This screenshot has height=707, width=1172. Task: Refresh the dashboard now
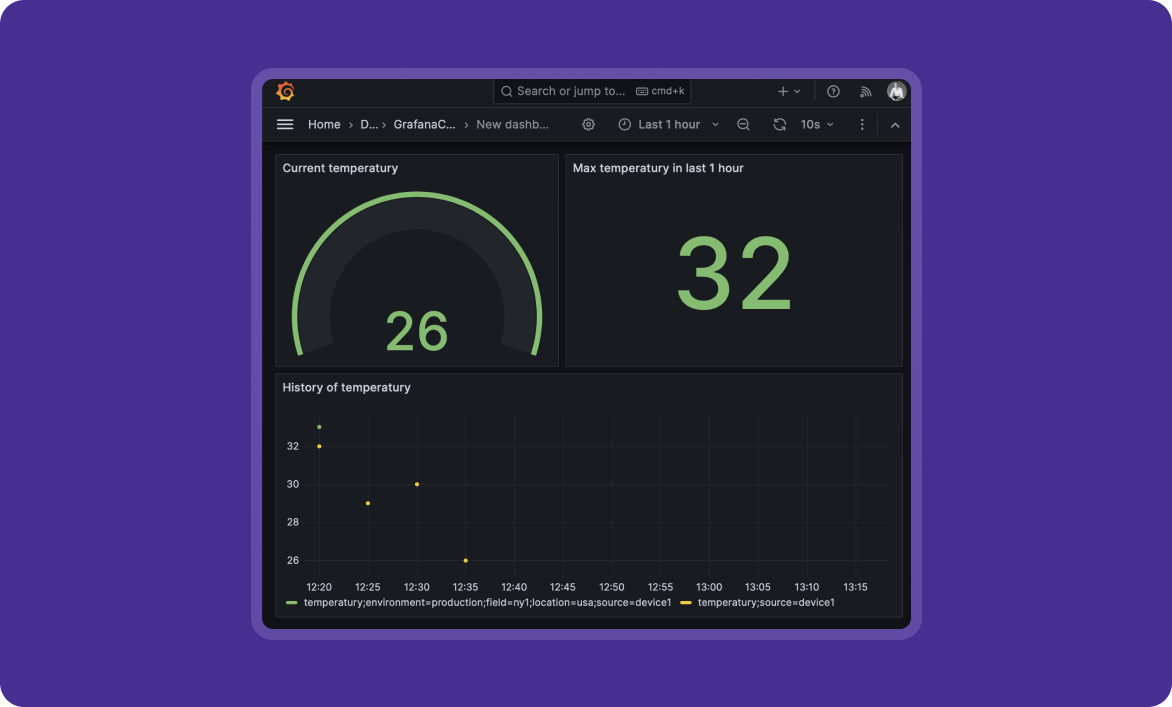tap(780, 124)
